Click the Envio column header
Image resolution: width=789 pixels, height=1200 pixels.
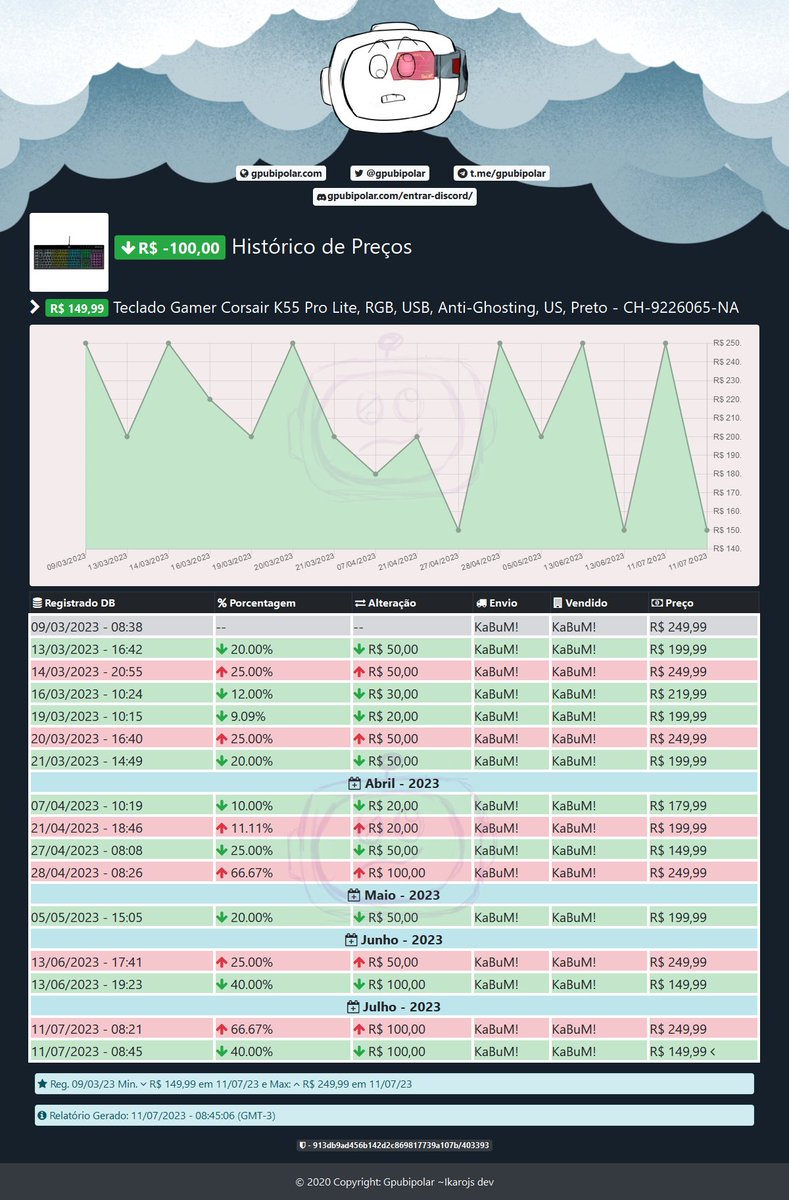tap(509, 603)
